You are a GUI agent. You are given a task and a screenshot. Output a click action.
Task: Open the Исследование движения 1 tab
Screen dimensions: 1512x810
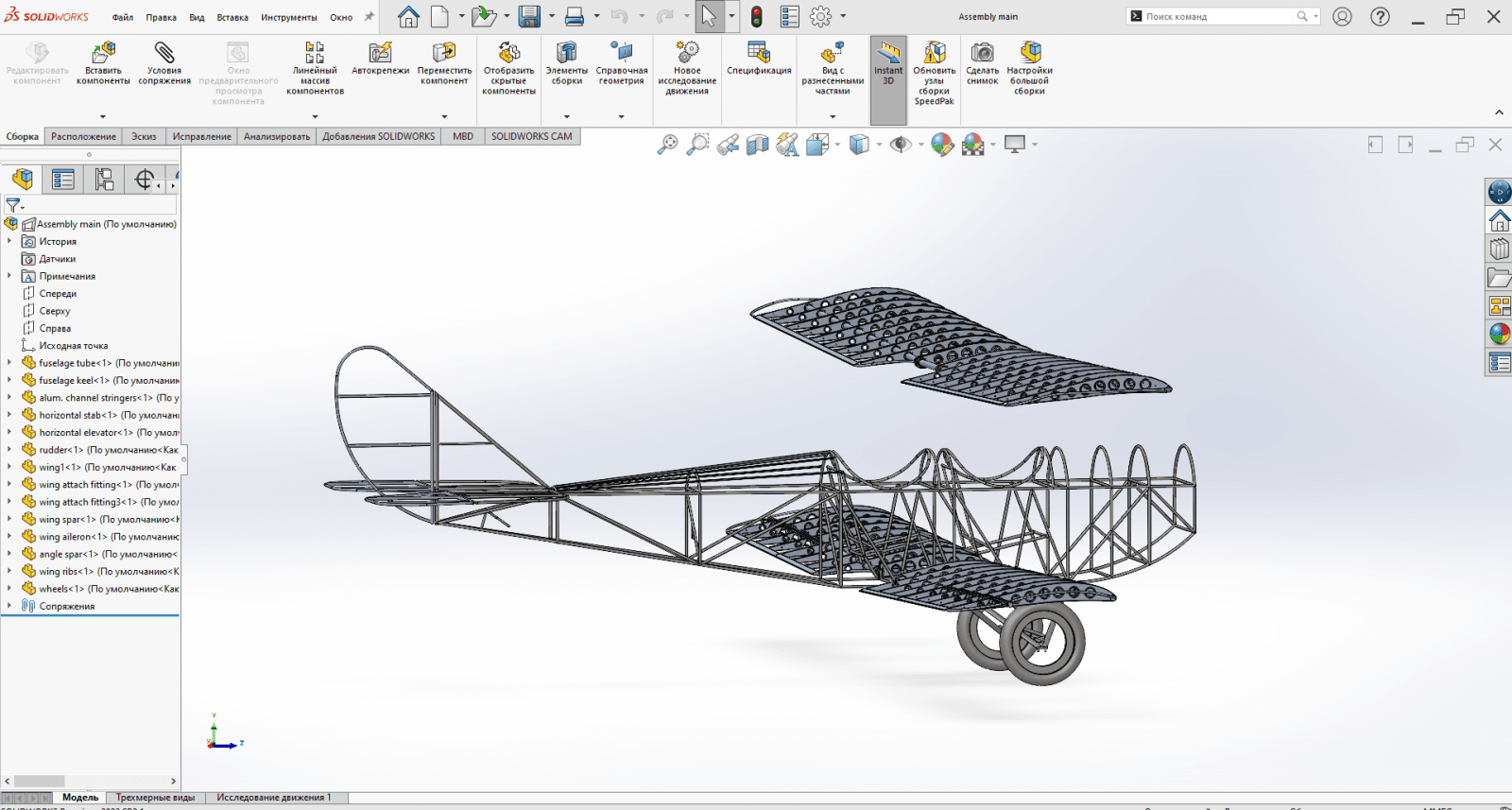click(x=273, y=798)
